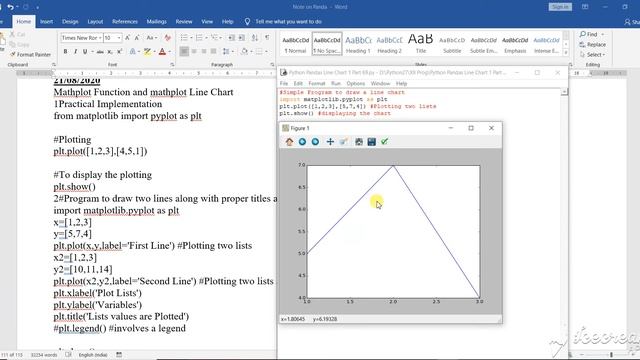The width and height of the screenshot is (640, 360).
Task: Toggle Italic formatting in Word ribbon
Action: click(75, 52)
